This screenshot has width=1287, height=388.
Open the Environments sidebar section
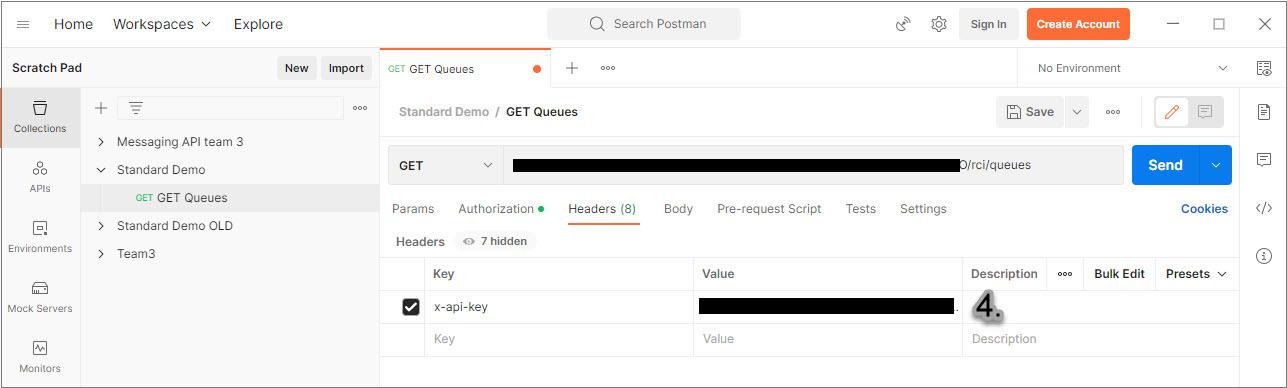pos(40,237)
